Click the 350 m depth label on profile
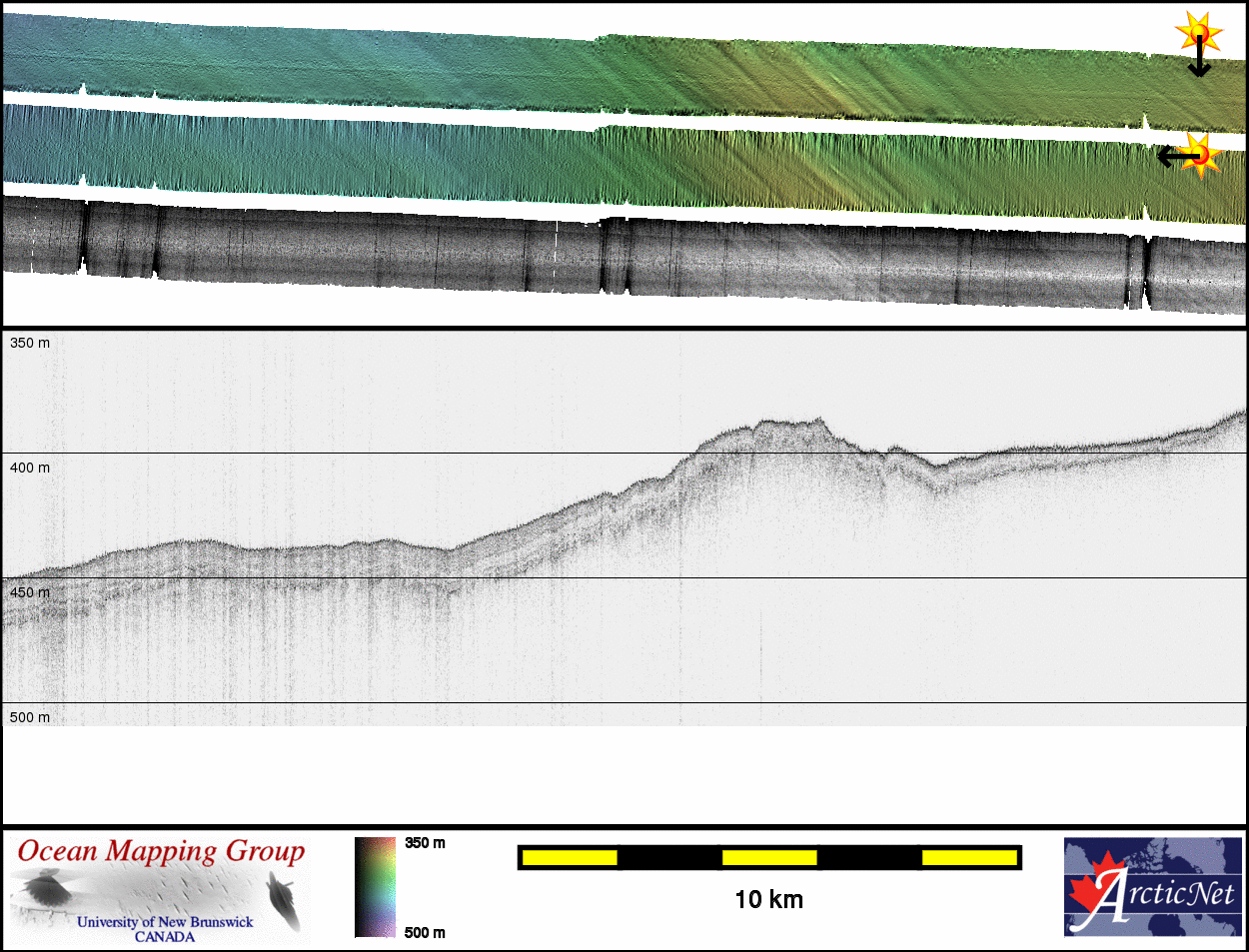This screenshot has height=952, width=1249. click(30, 343)
